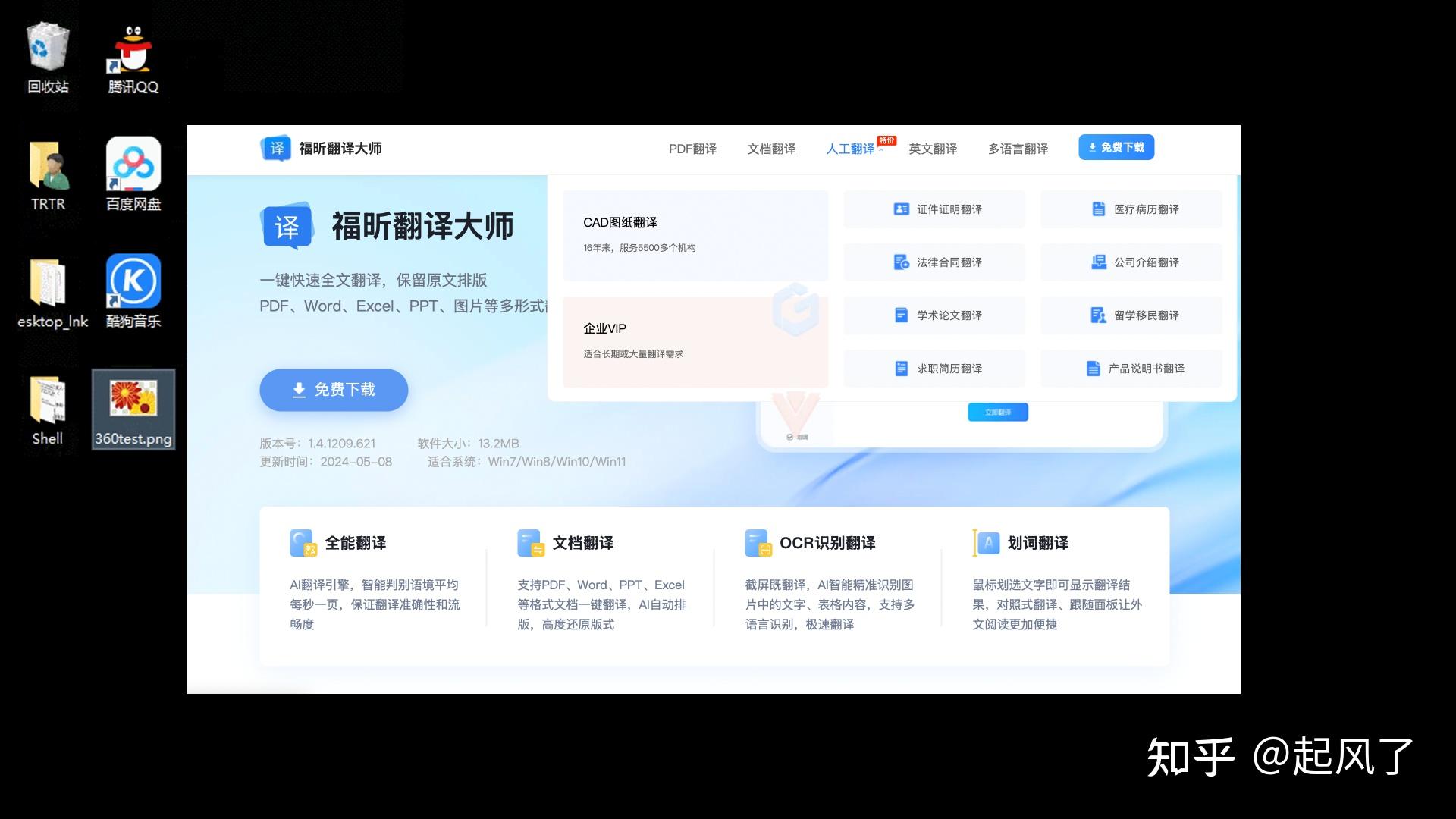The height and width of the screenshot is (819, 1456).
Task: Click the 求职简历翻译 icon
Action: [901, 369]
